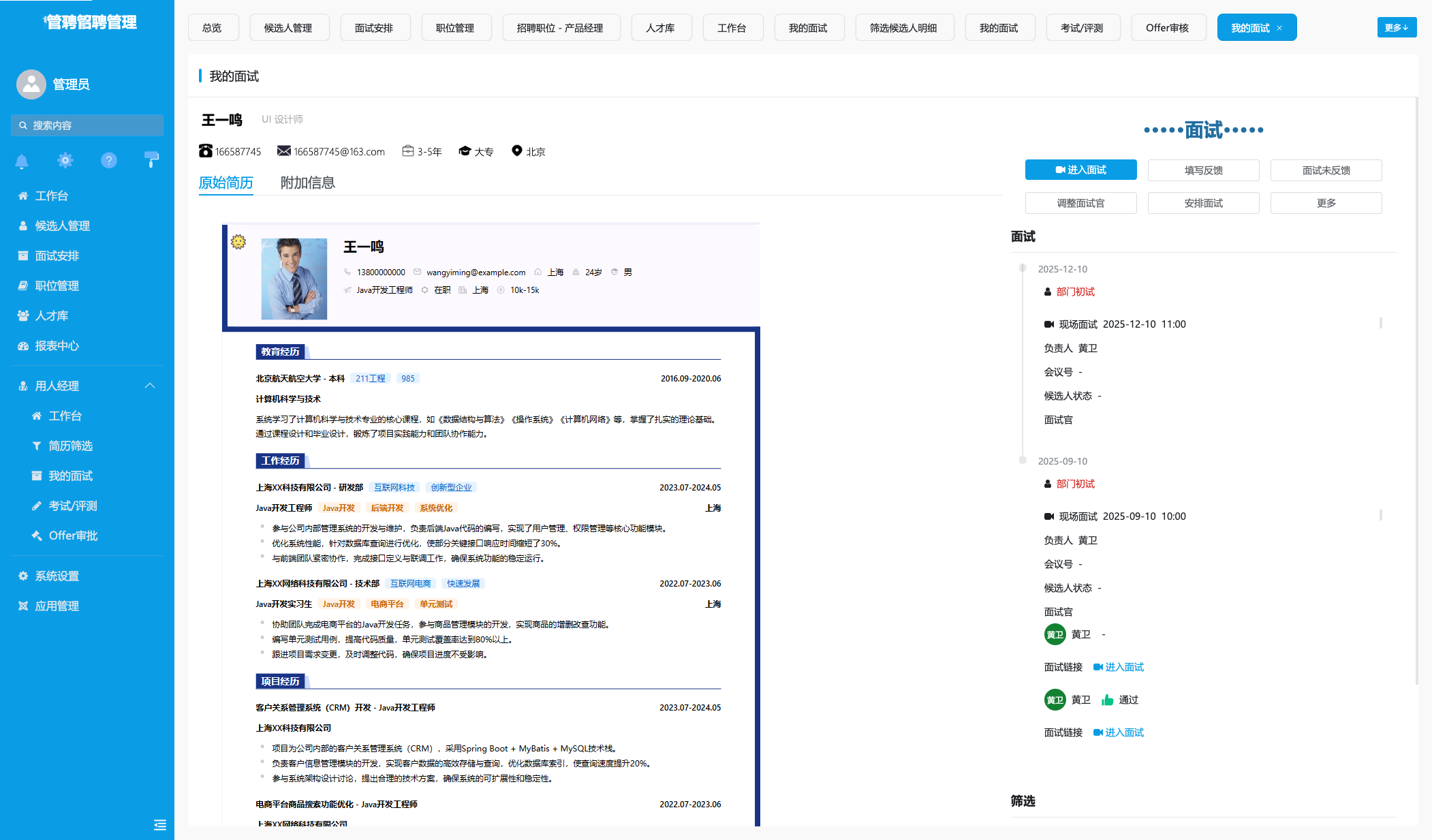
Task: Click the 2025-09-10 timeline marker dot
Action: [x=1023, y=460]
